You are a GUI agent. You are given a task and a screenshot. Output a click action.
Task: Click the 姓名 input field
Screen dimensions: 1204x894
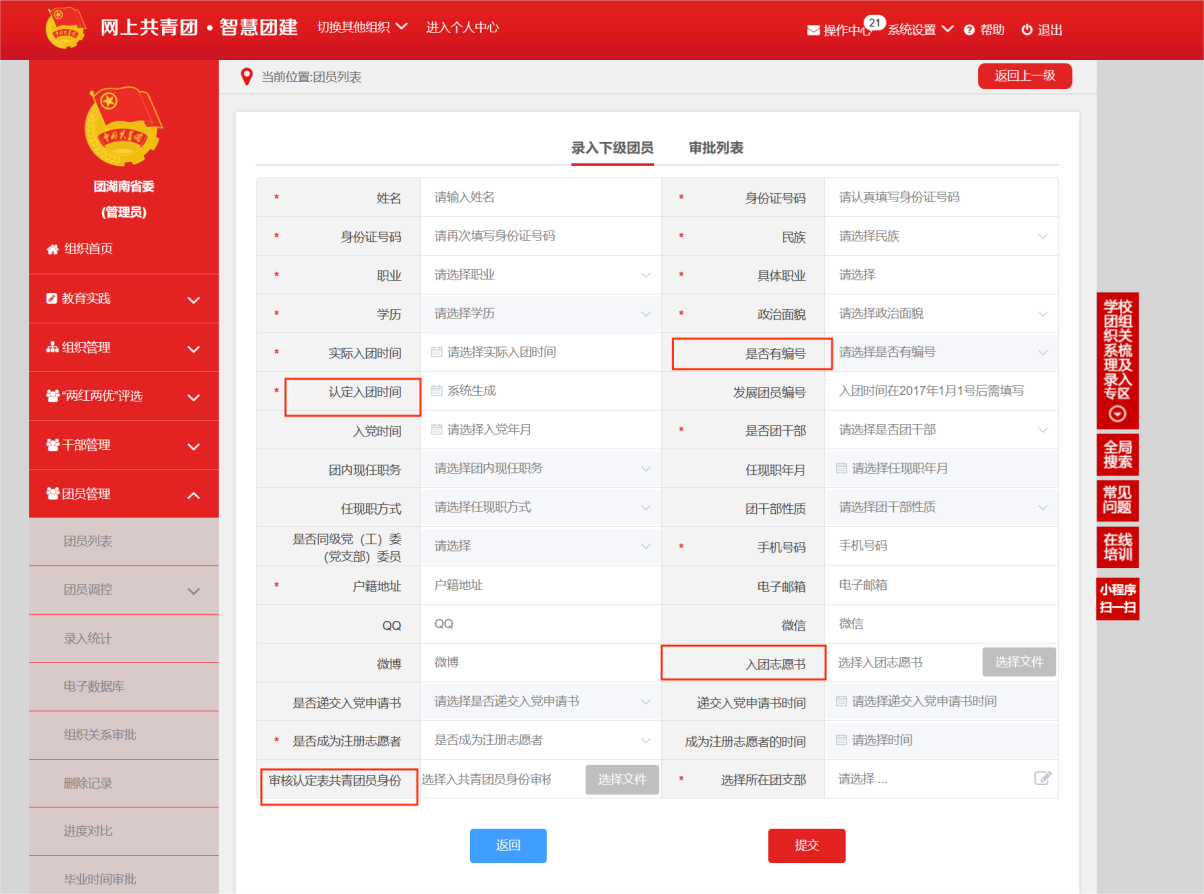click(x=540, y=198)
